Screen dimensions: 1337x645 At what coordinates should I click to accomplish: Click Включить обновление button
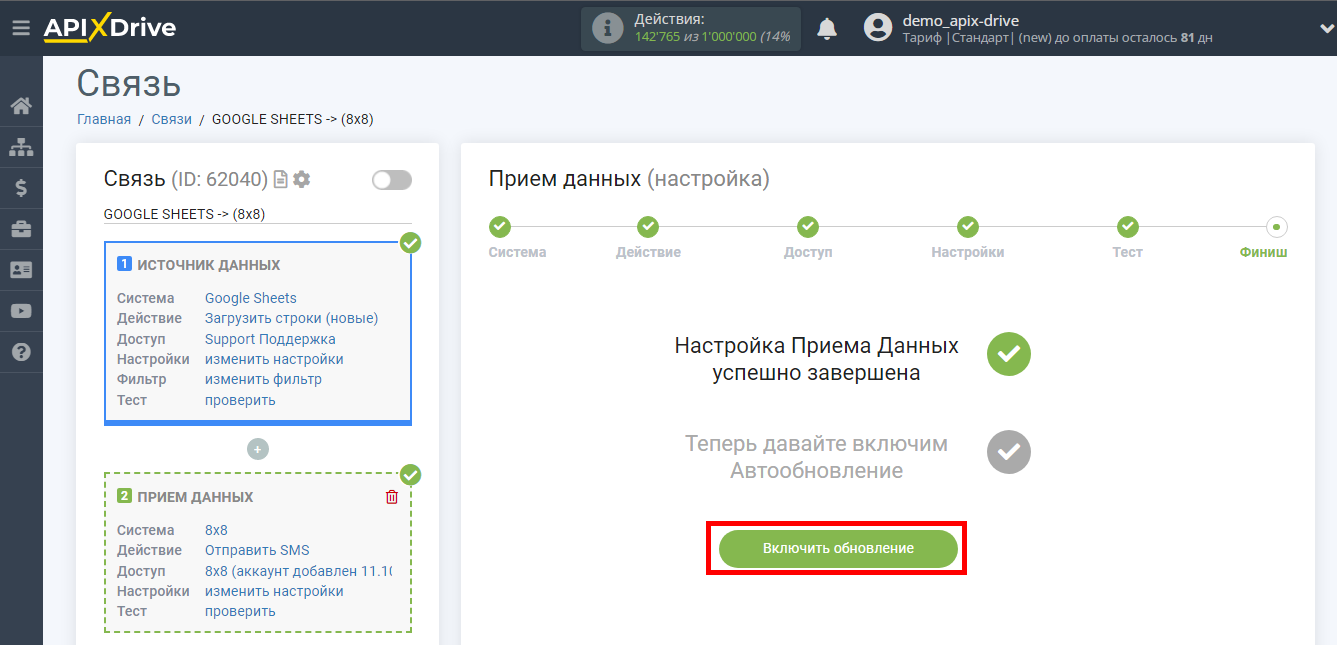coord(838,548)
